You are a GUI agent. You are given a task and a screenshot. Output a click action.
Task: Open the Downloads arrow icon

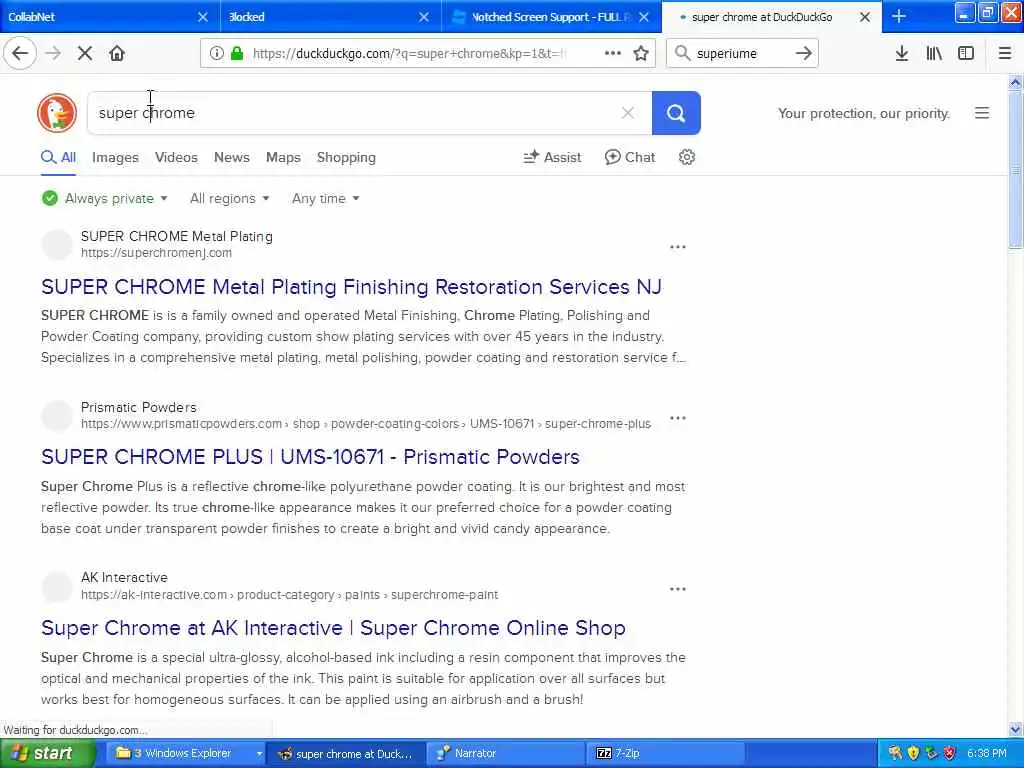click(x=902, y=54)
